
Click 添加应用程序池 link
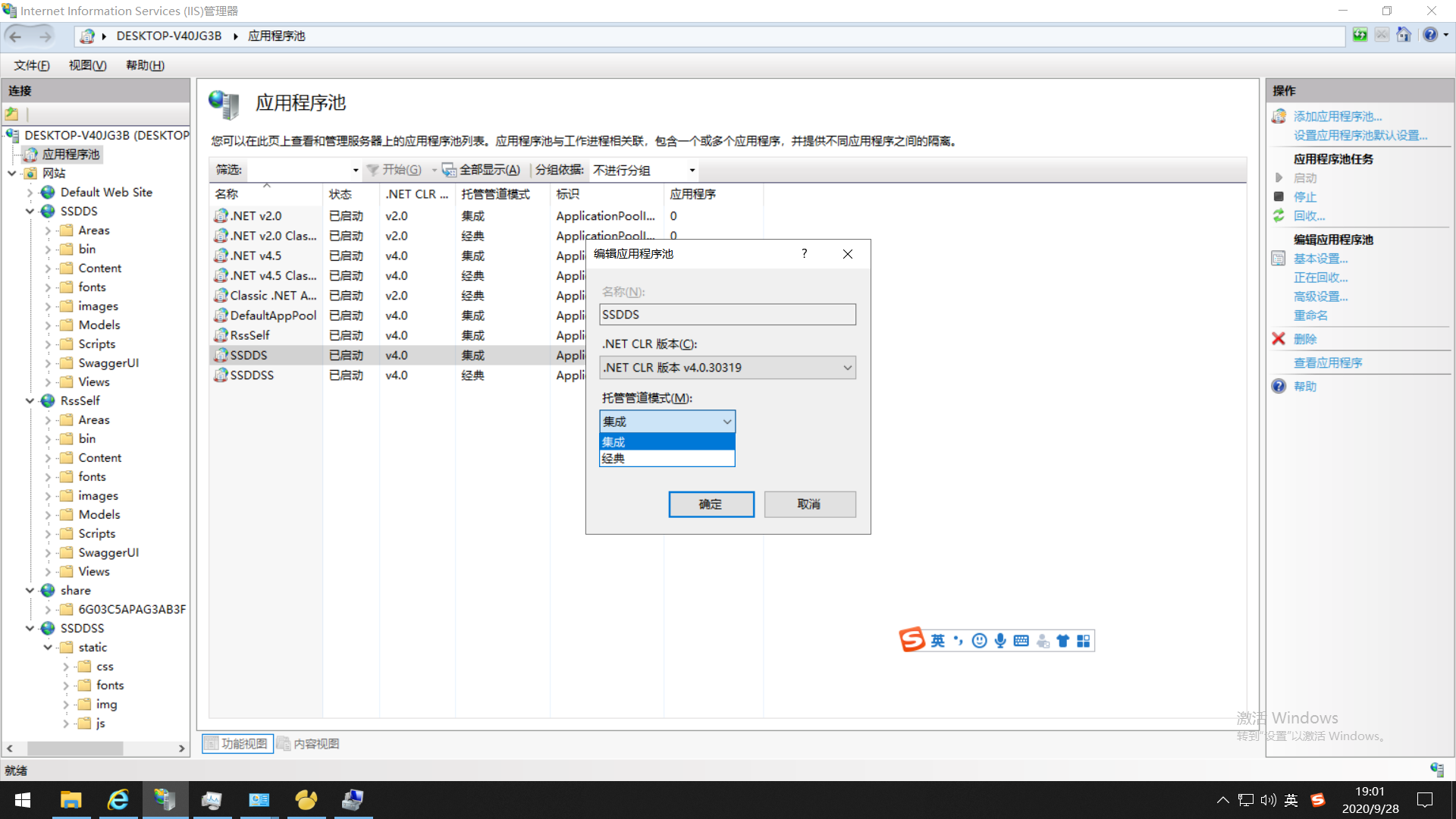1337,116
